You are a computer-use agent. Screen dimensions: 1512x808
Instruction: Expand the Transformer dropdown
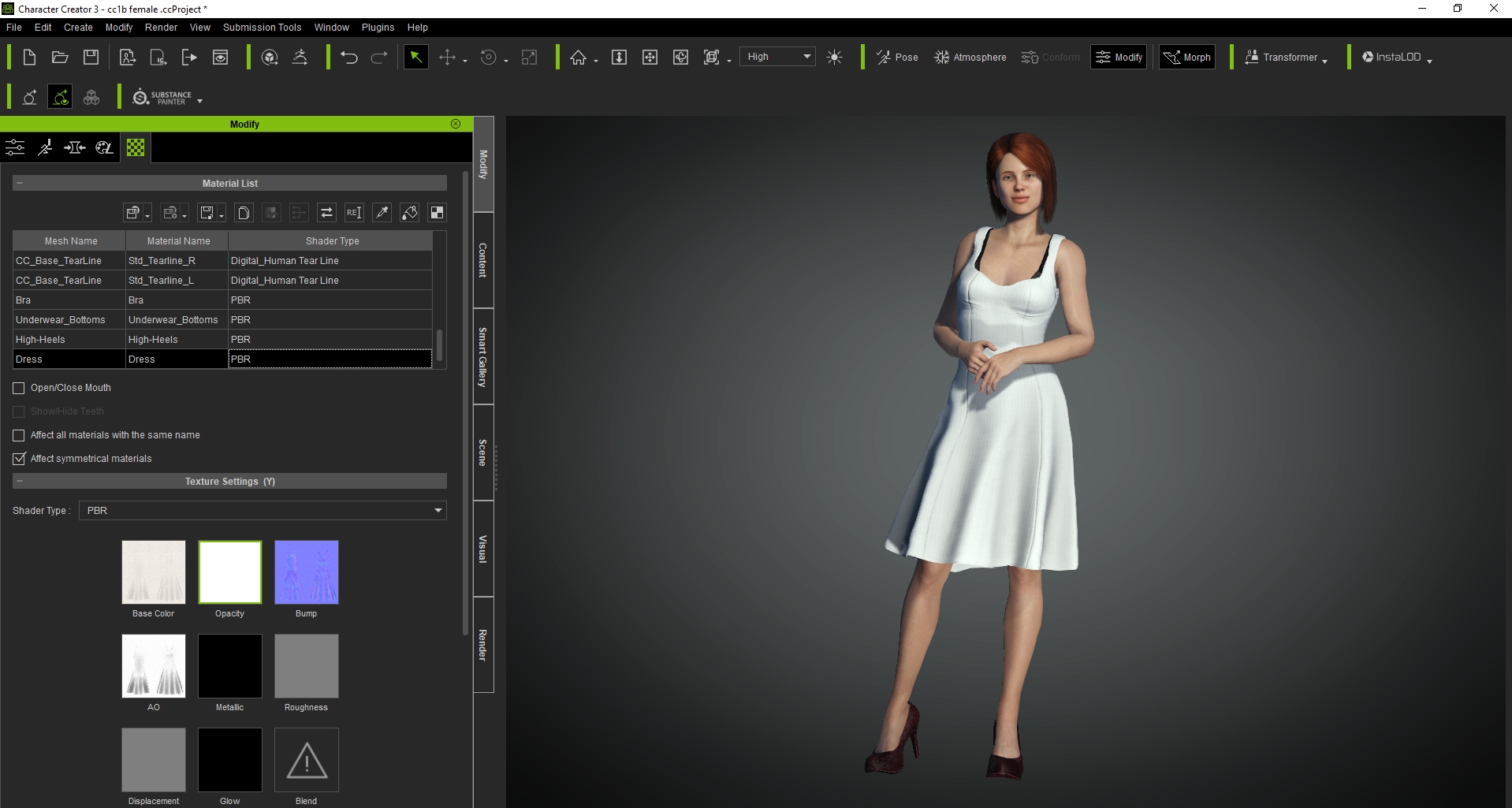coord(1325,61)
